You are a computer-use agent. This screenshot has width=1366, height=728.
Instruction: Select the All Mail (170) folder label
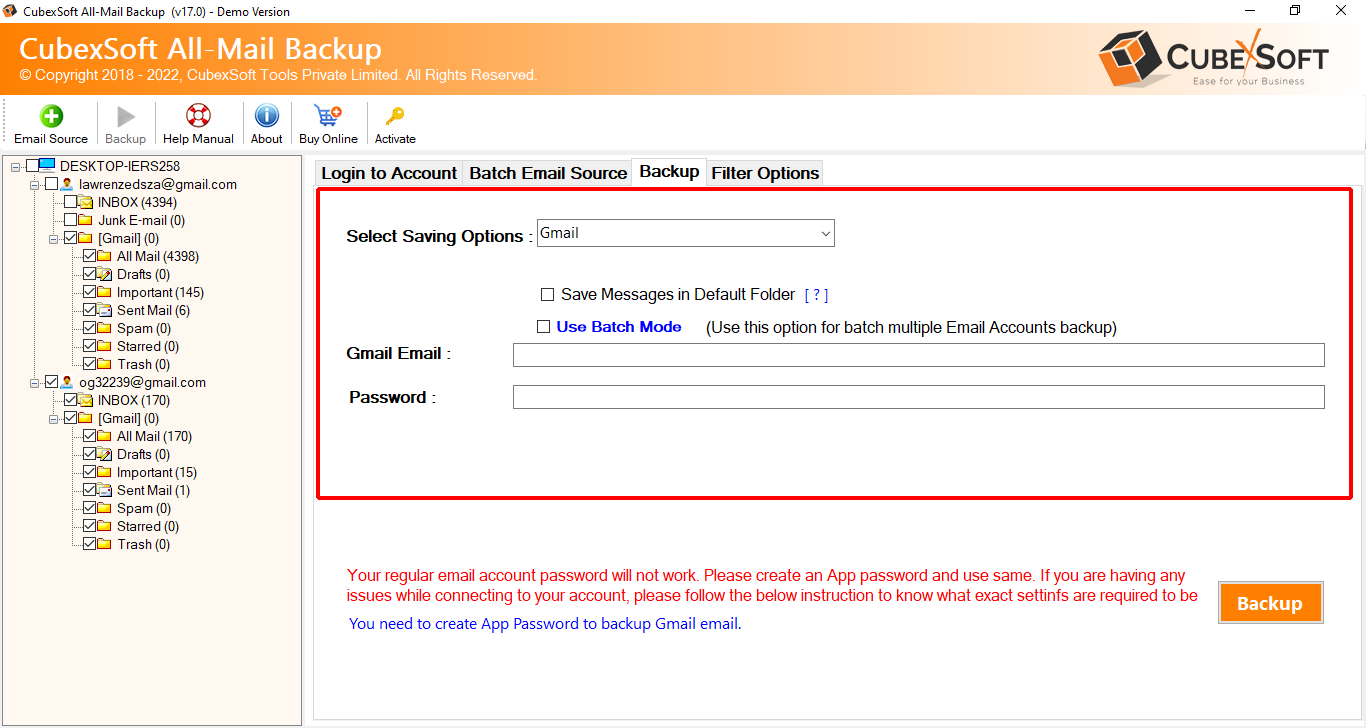pyautogui.click(x=154, y=436)
